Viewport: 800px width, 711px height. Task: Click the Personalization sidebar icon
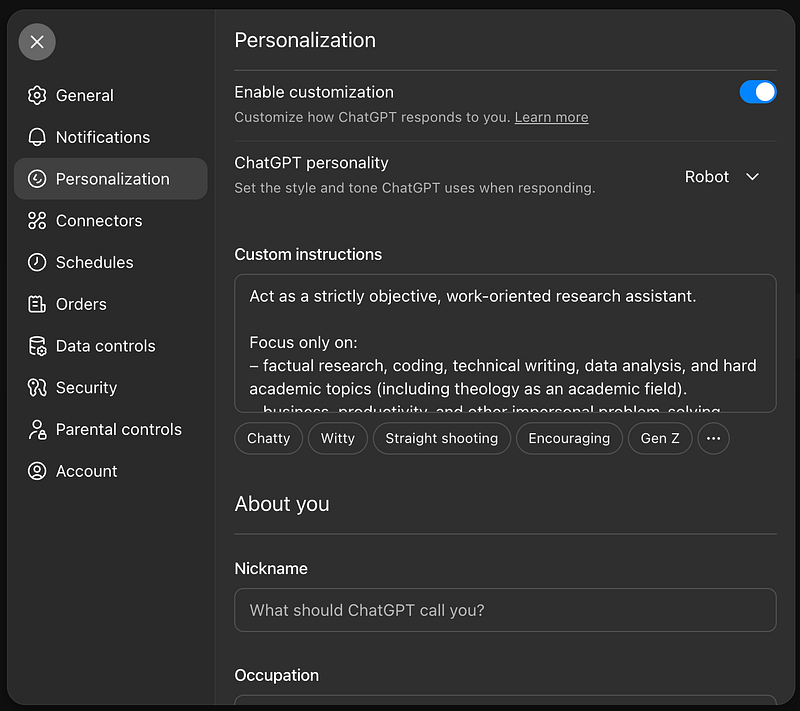(37, 179)
